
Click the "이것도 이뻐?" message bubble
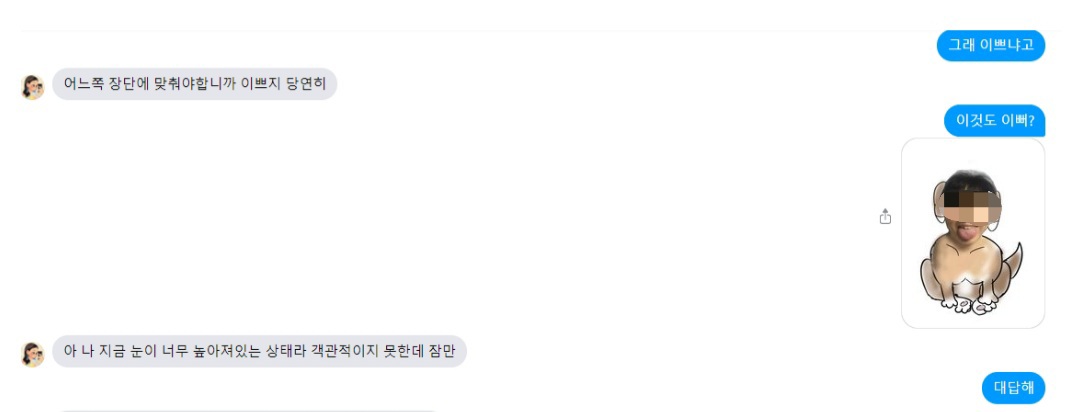[x=994, y=121]
